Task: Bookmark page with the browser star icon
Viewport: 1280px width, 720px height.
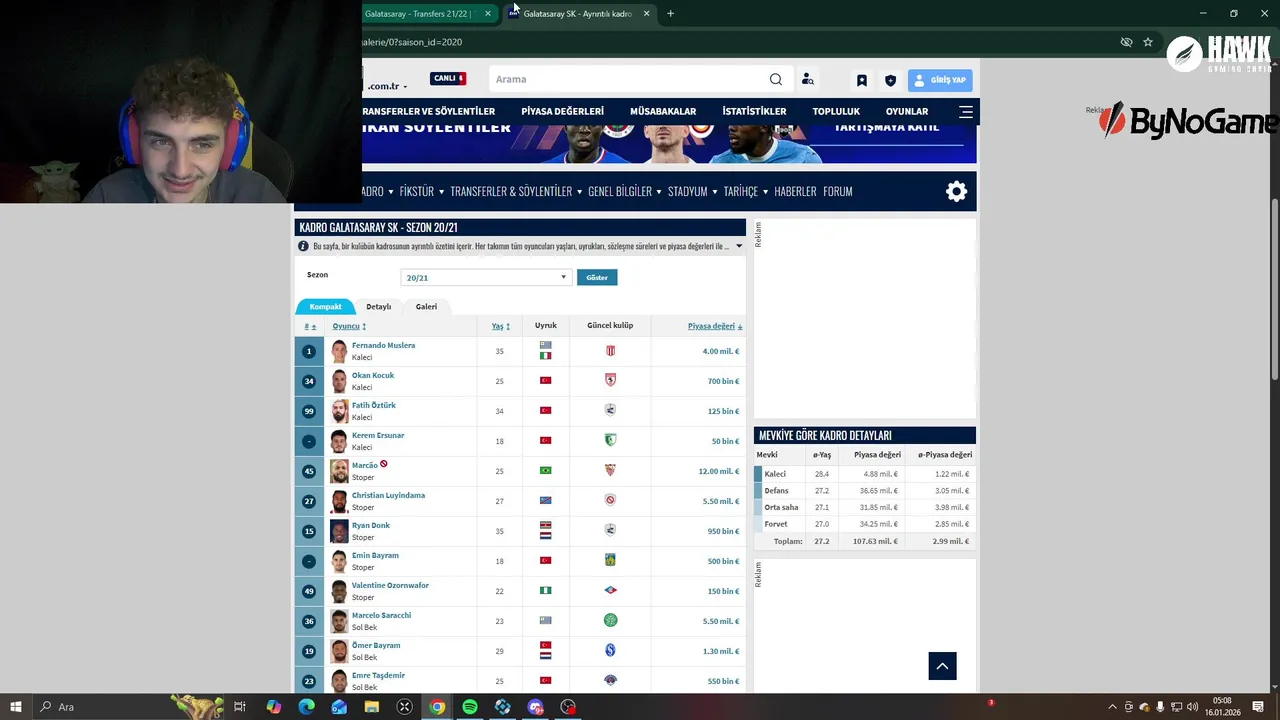Action: tap(1148, 42)
